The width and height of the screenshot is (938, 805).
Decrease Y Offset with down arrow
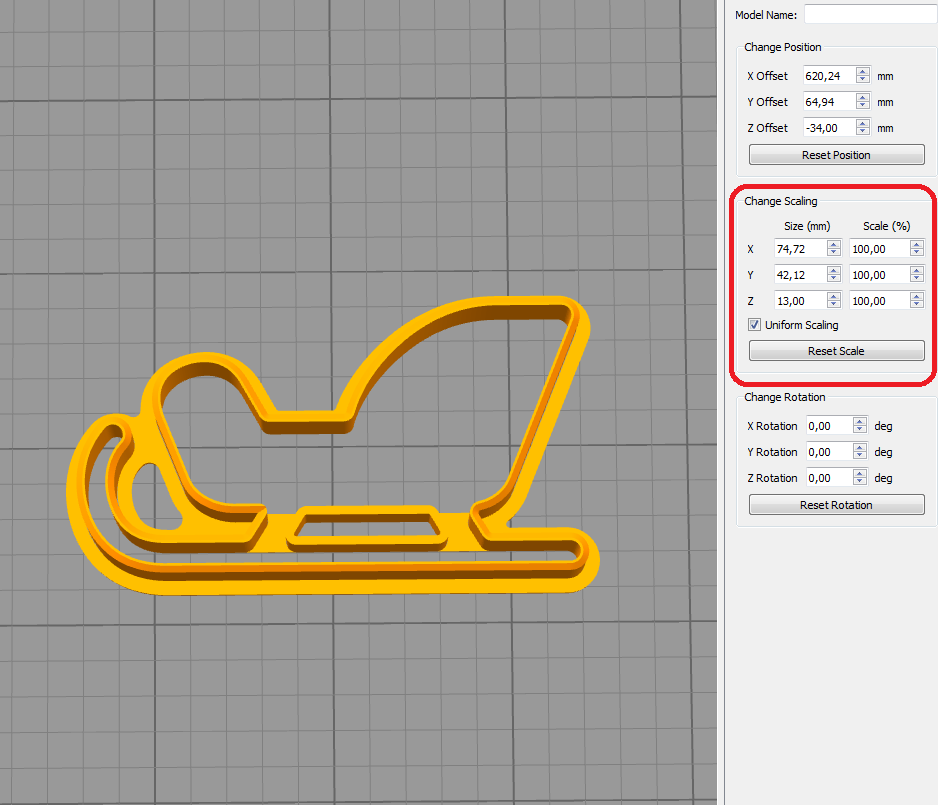863,106
